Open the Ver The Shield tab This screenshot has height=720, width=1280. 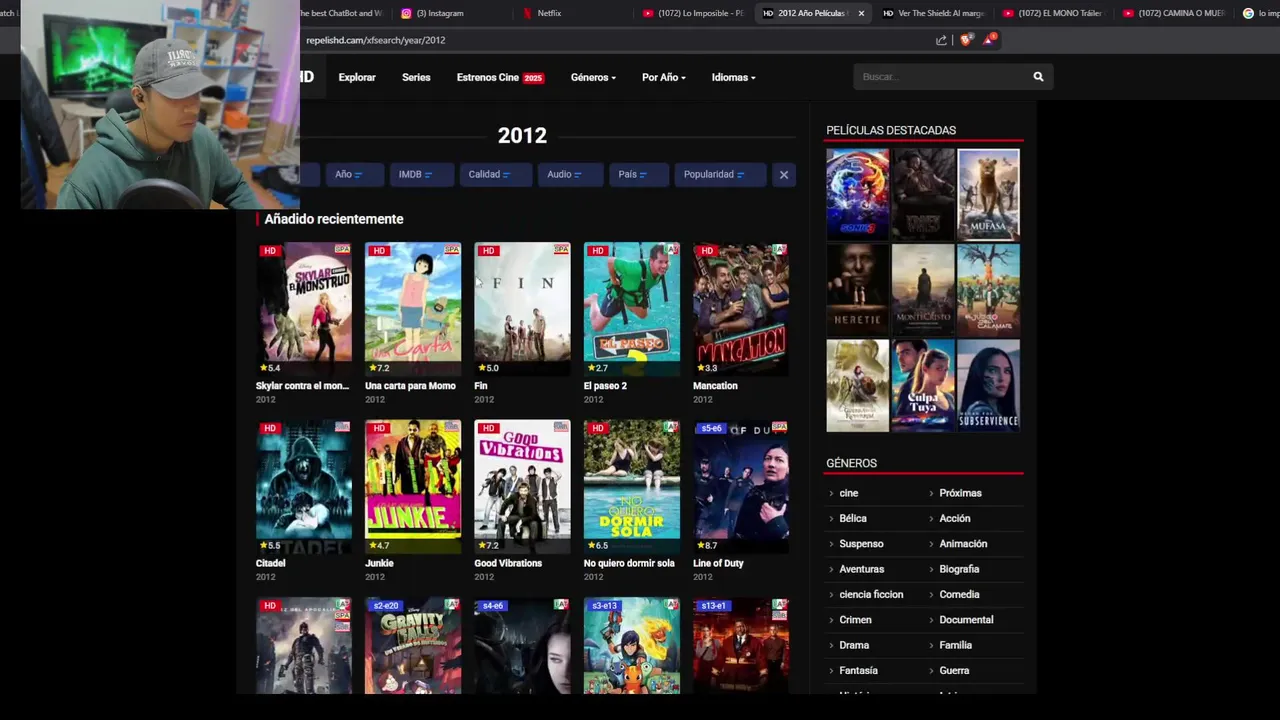934,13
